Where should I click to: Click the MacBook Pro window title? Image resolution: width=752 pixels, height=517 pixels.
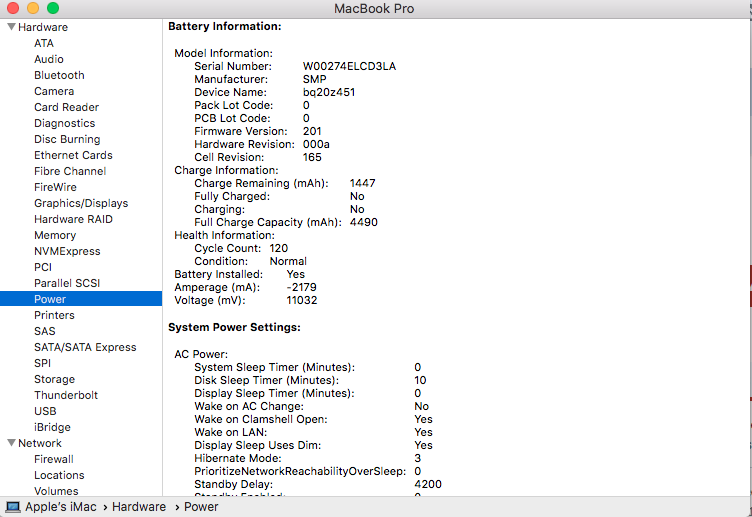pyautogui.click(x=374, y=9)
